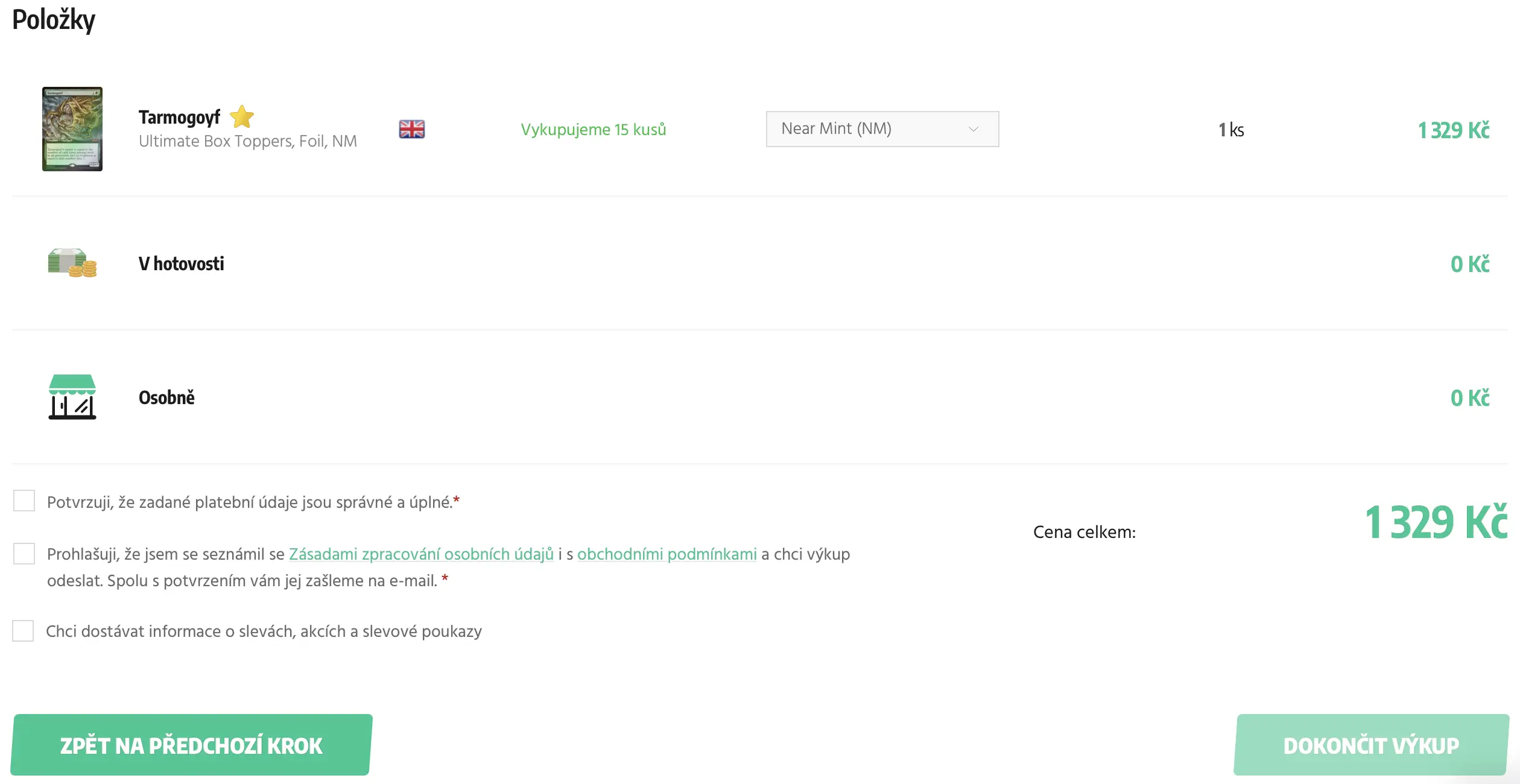The image size is (1520, 784).
Task: Open the Zásadami zpracování osobních údajů link
Action: [421, 554]
